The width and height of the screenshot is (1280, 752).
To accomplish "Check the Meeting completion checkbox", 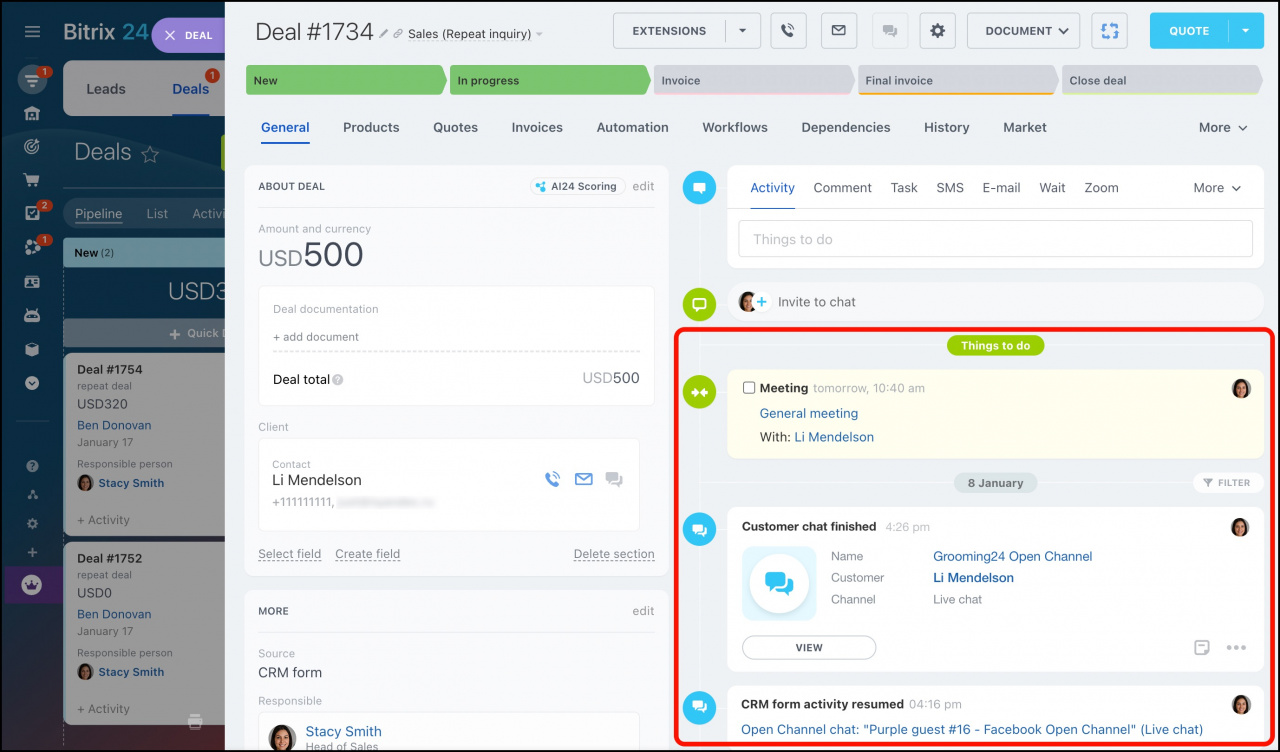I will click(x=749, y=388).
